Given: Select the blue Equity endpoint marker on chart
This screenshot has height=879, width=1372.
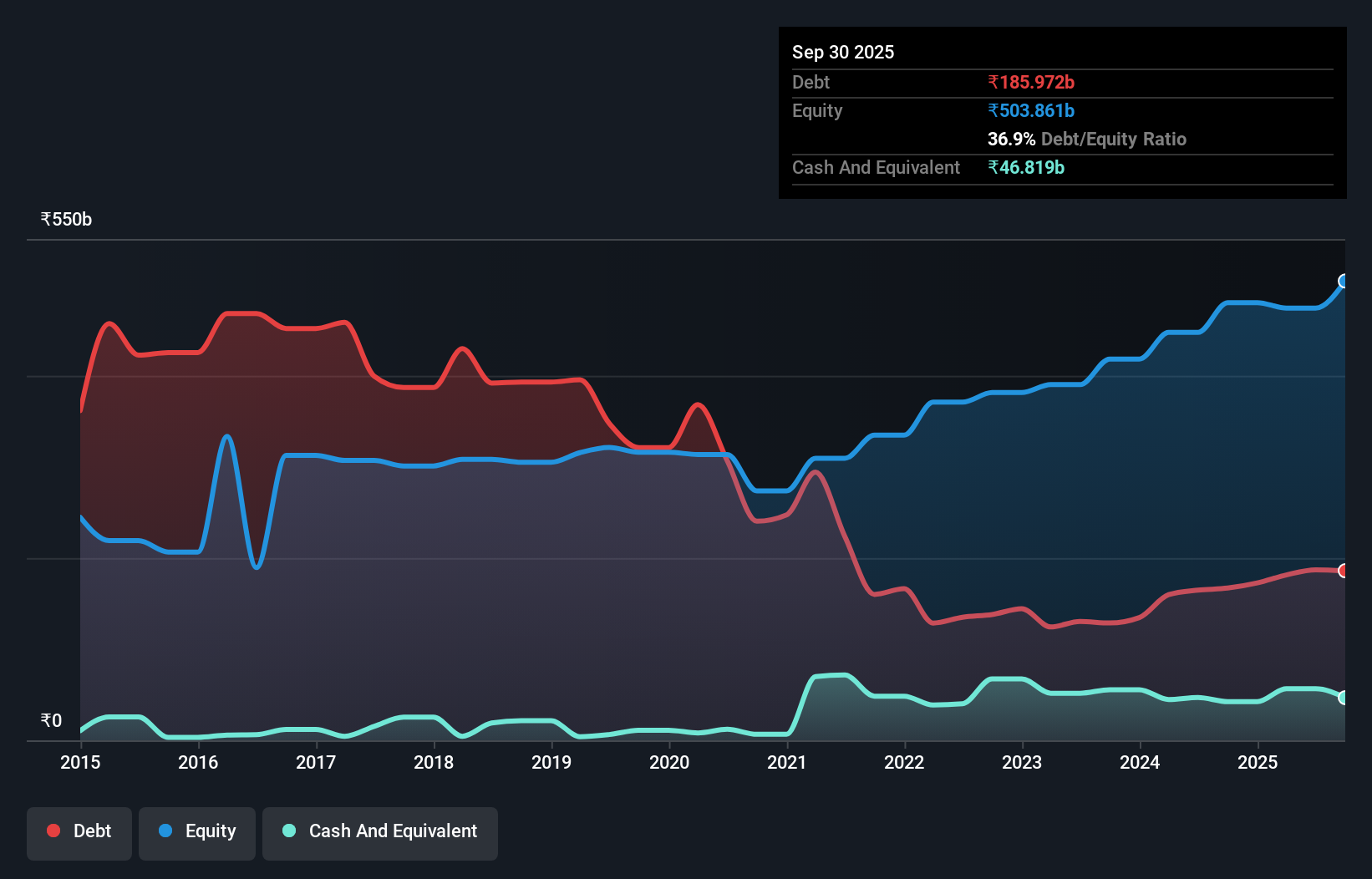Looking at the screenshot, I should (1344, 281).
